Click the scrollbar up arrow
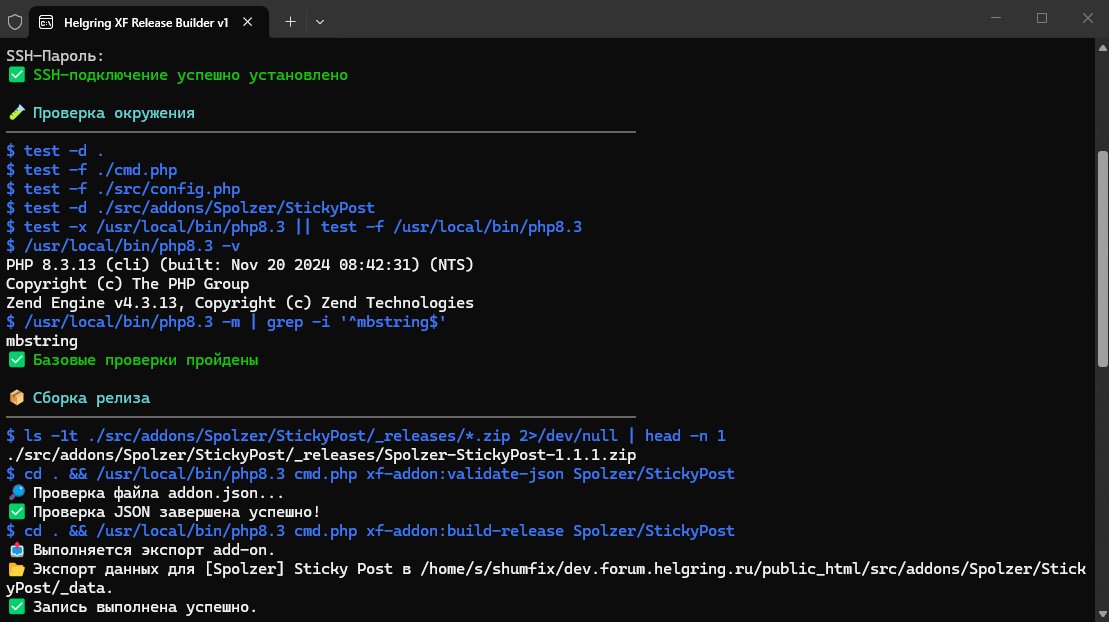The height and width of the screenshot is (622, 1109). coord(1103,48)
